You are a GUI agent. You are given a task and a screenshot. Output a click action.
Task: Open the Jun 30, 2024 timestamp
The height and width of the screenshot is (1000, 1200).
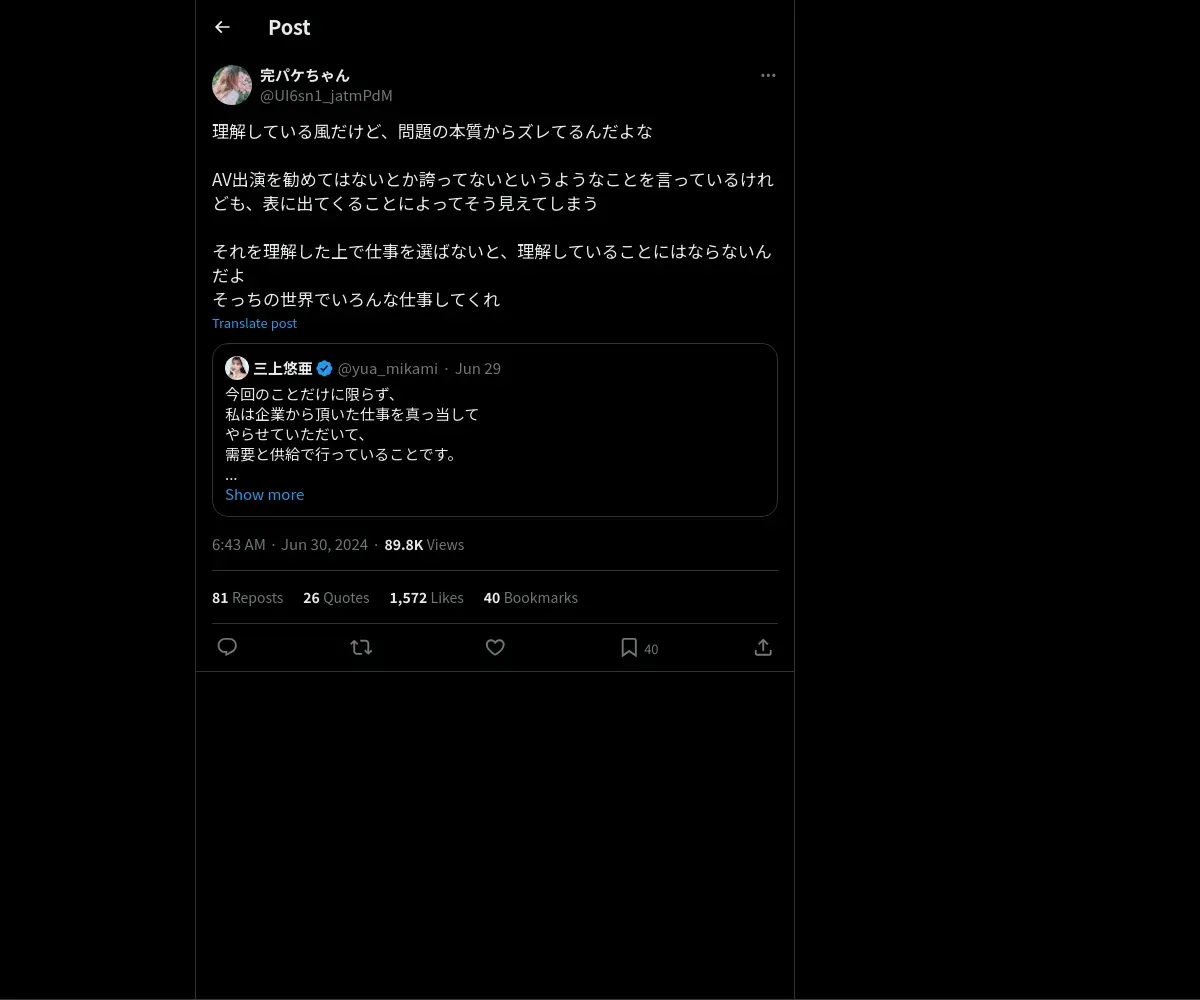[x=324, y=544]
